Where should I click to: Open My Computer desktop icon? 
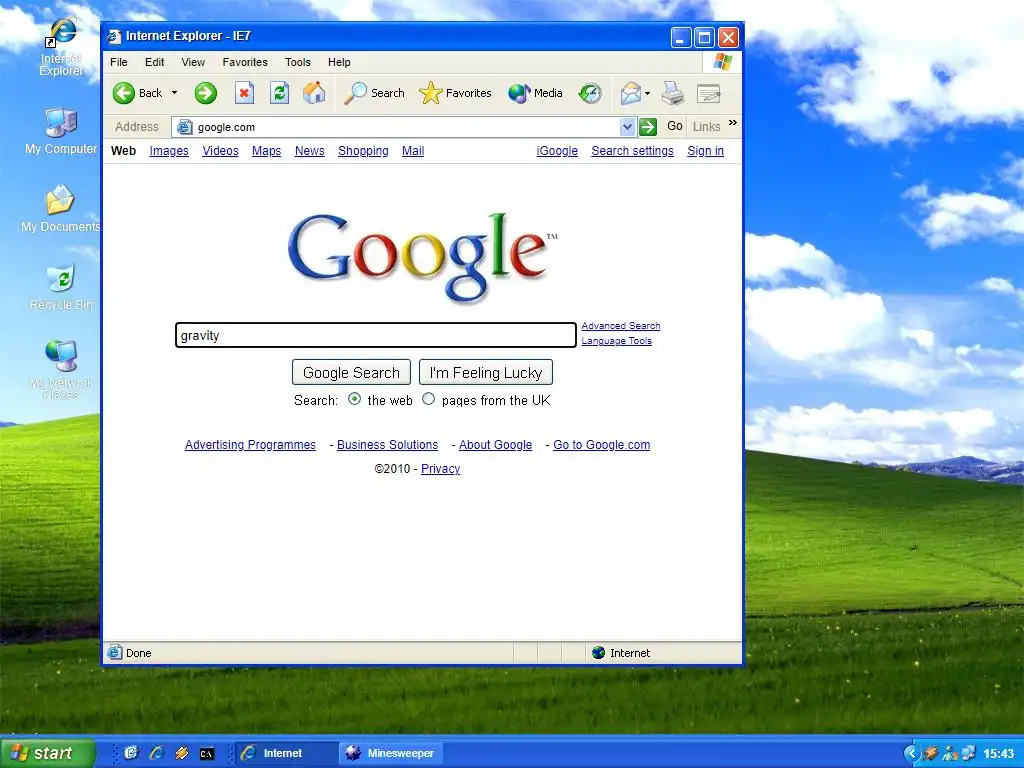click(x=61, y=131)
